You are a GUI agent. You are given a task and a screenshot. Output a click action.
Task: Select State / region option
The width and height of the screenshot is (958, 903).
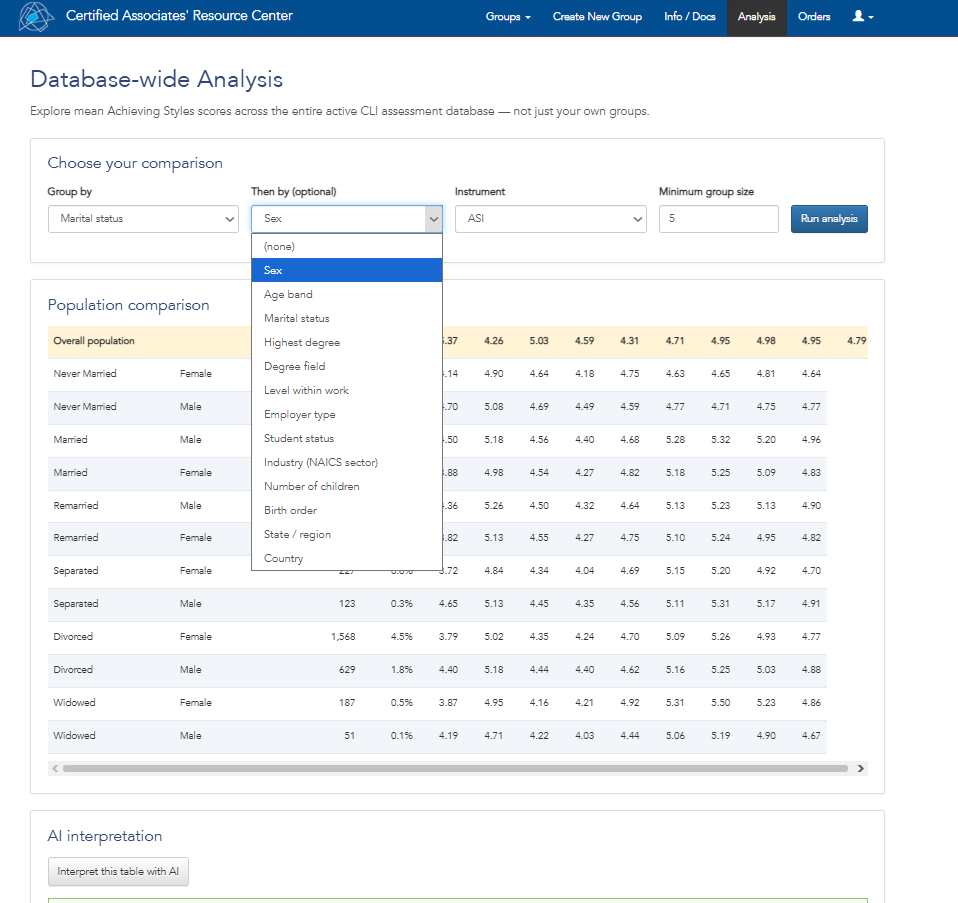pyautogui.click(x=346, y=534)
